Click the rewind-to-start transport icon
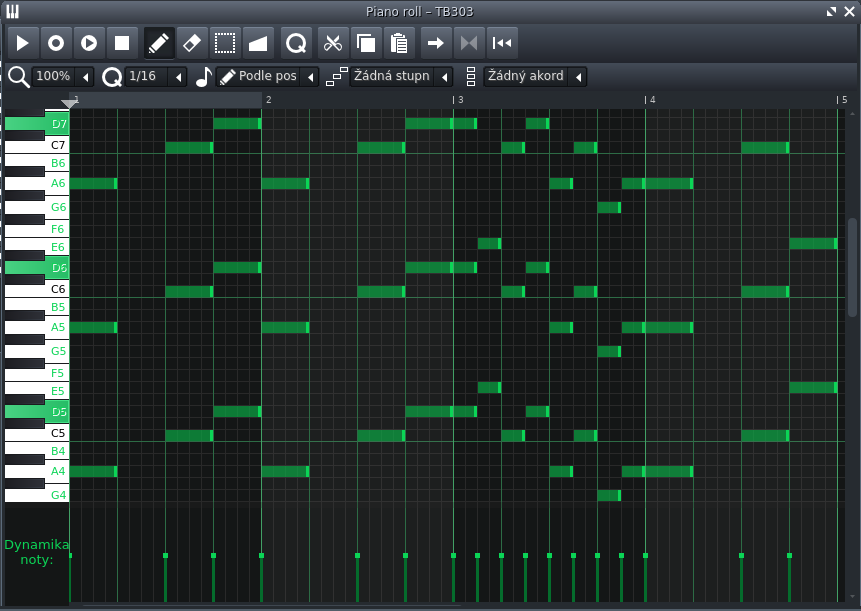Viewport: 861px width, 611px height. point(501,42)
